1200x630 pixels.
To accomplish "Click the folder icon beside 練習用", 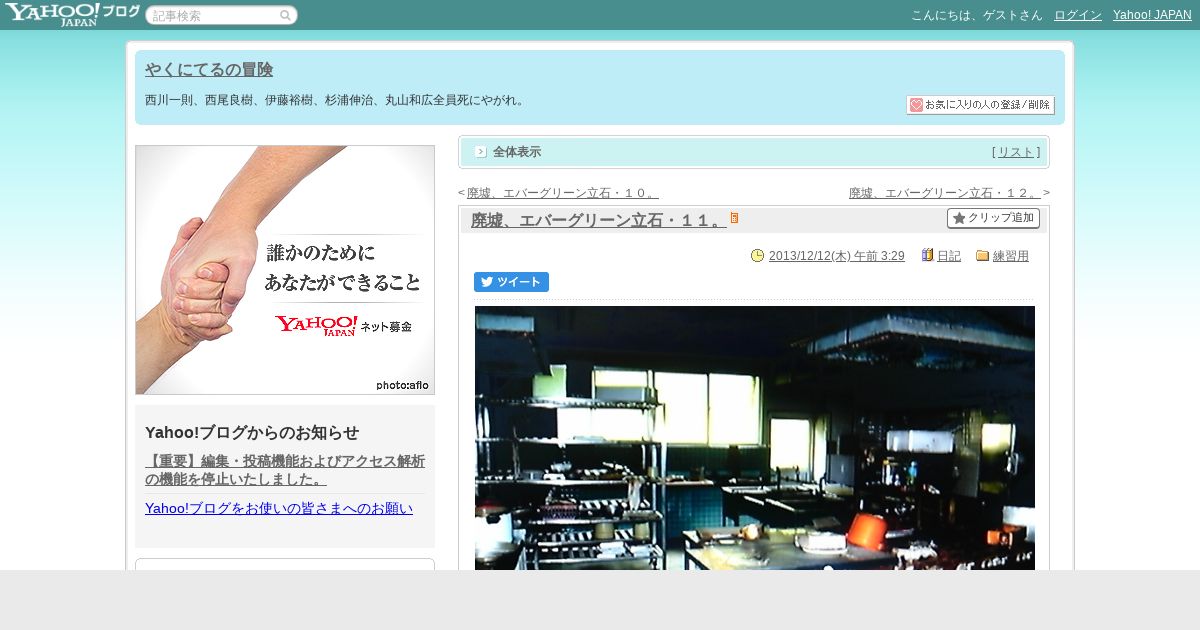I will click(982, 256).
